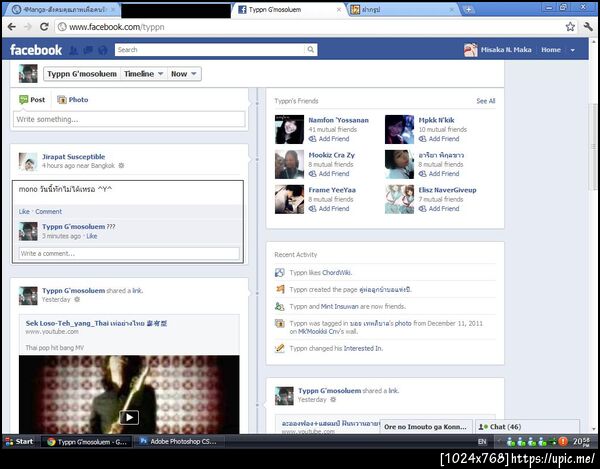Add Elisz NaverGiveup as friend
The height and width of the screenshot is (469, 600).
pyautogui.click(x=439, y=209)
